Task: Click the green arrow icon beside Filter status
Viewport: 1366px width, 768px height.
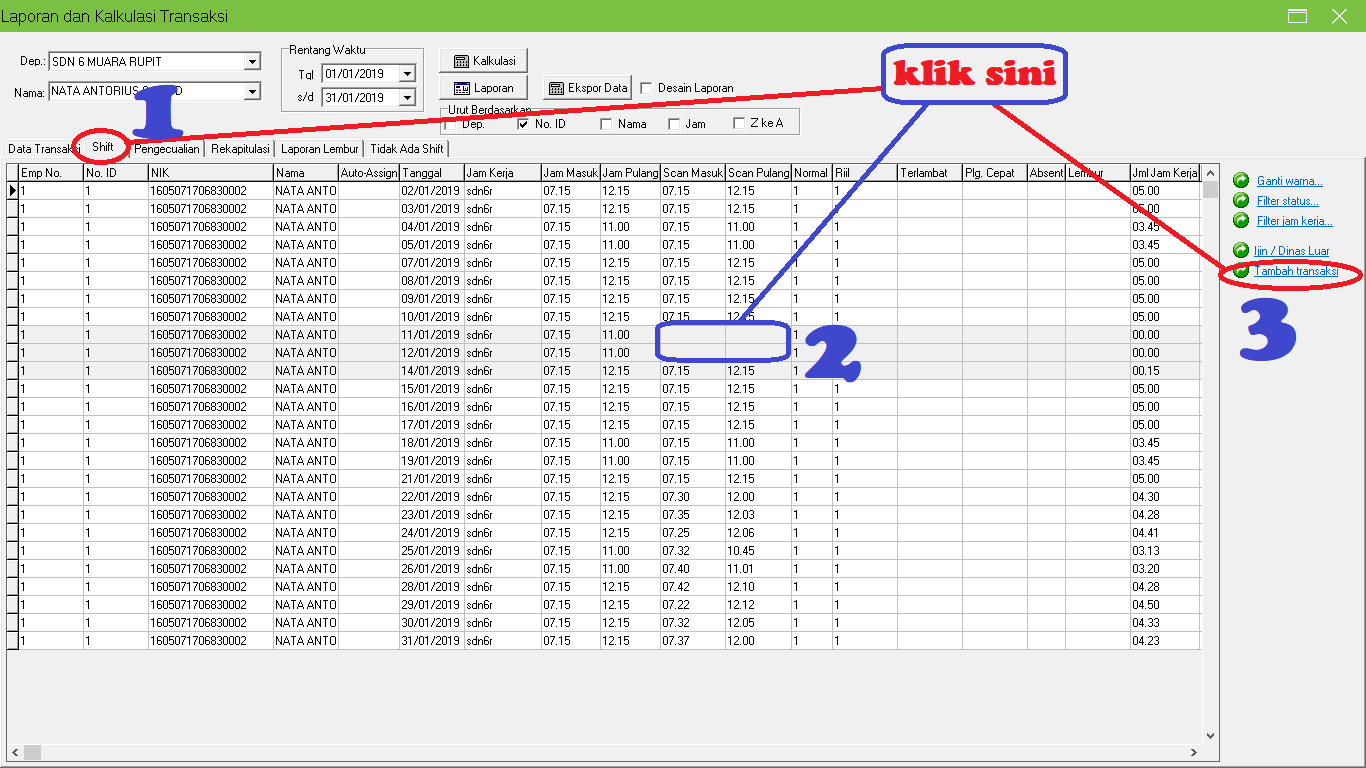Action: pos(1241,200)
